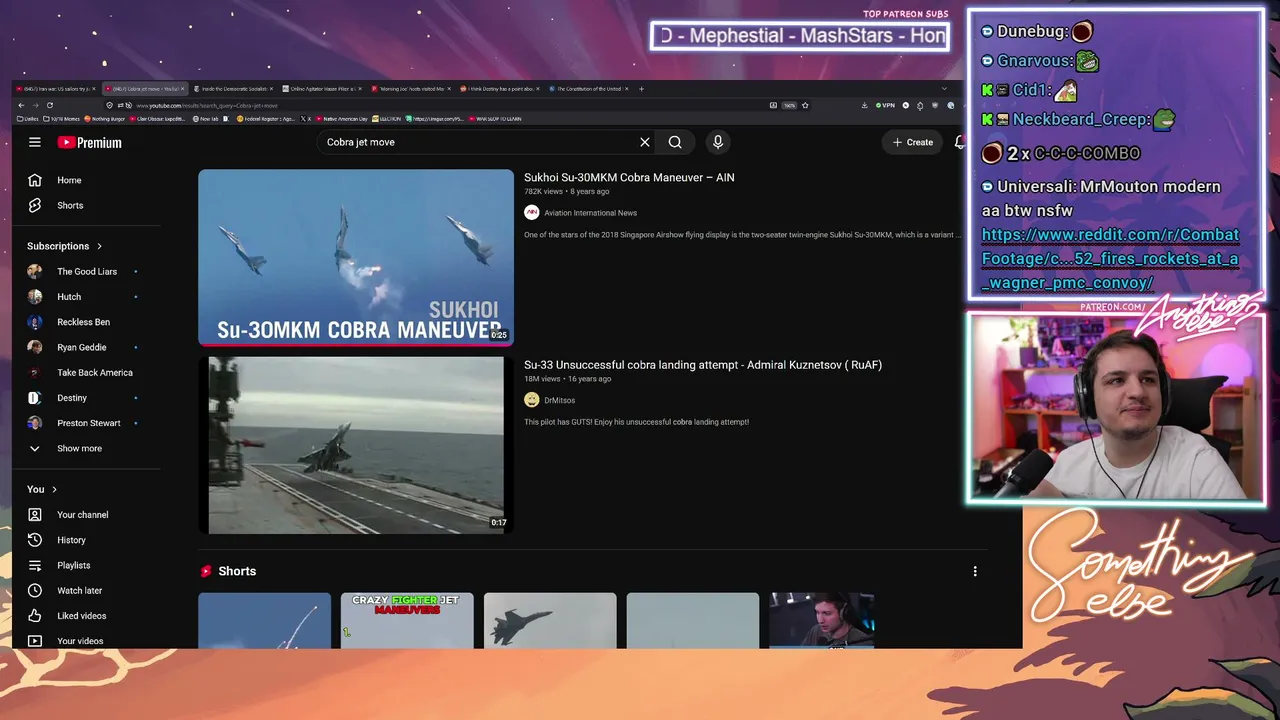This screenshot has width=1280, height=720.
Task: Open the Crazy Fighter Jet Maneuvers short
Action: (x=407, y=620)
